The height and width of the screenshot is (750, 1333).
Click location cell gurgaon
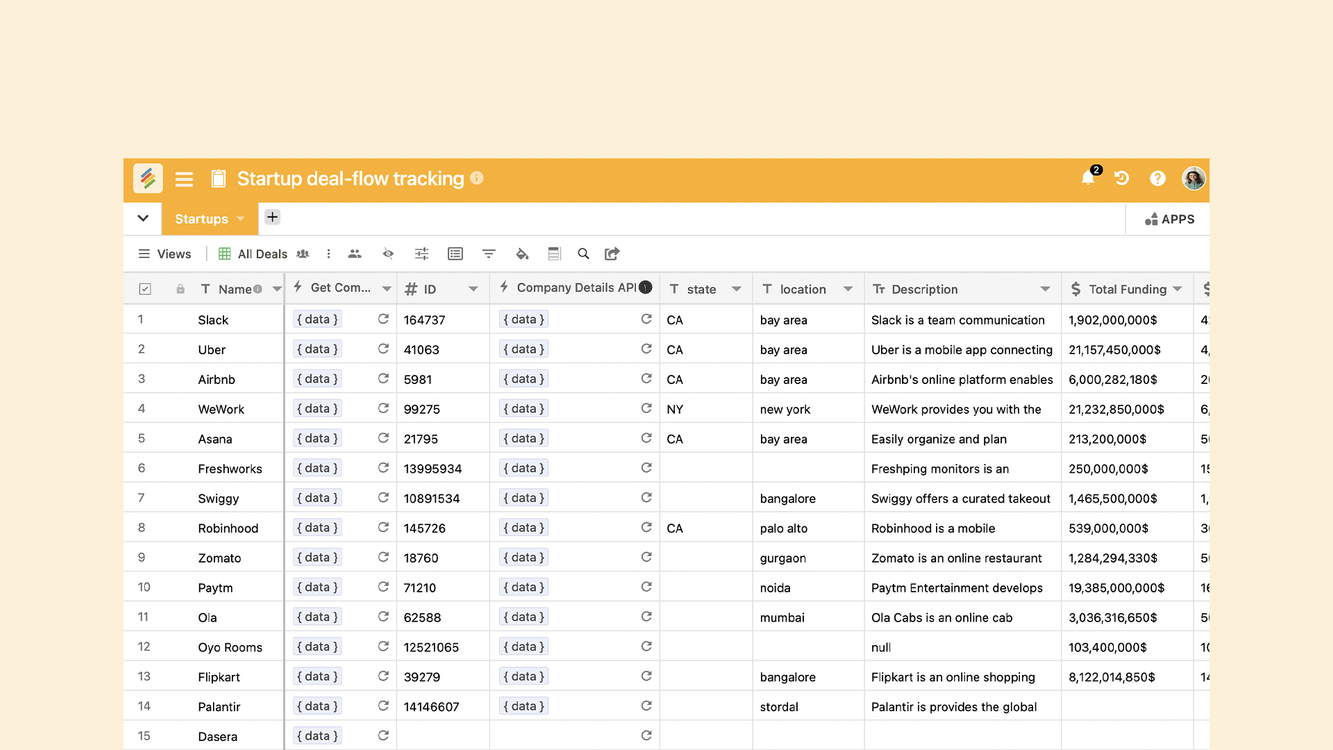tap(808, 557)
